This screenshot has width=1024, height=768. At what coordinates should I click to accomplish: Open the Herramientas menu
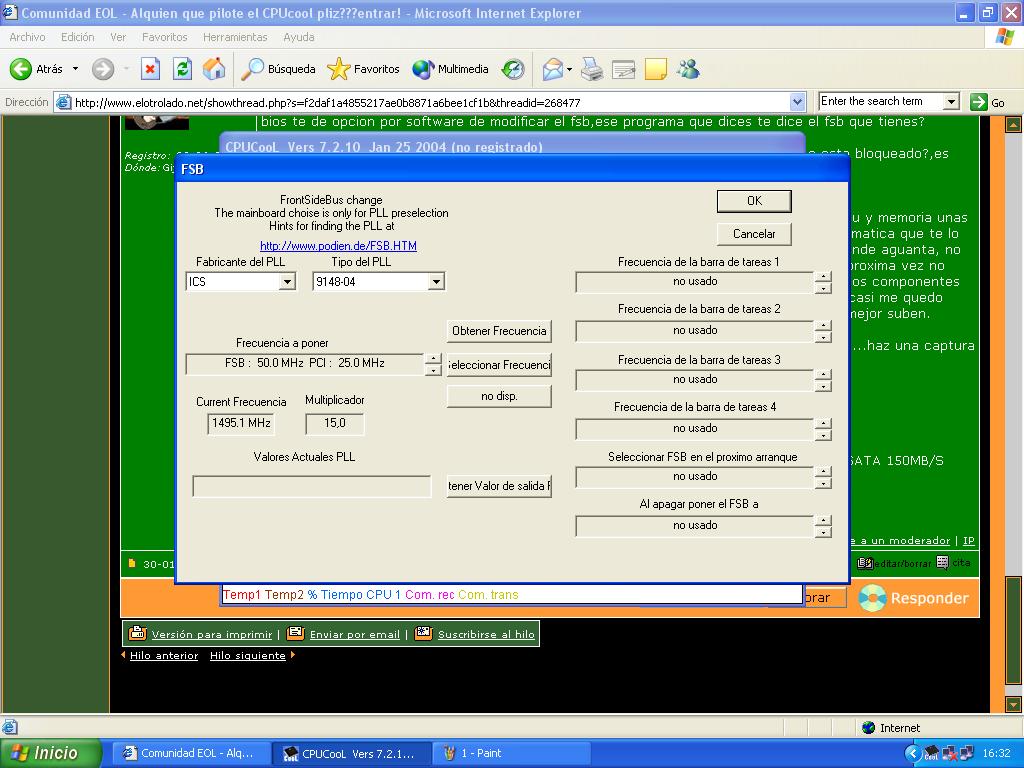(x=235, y=37)
